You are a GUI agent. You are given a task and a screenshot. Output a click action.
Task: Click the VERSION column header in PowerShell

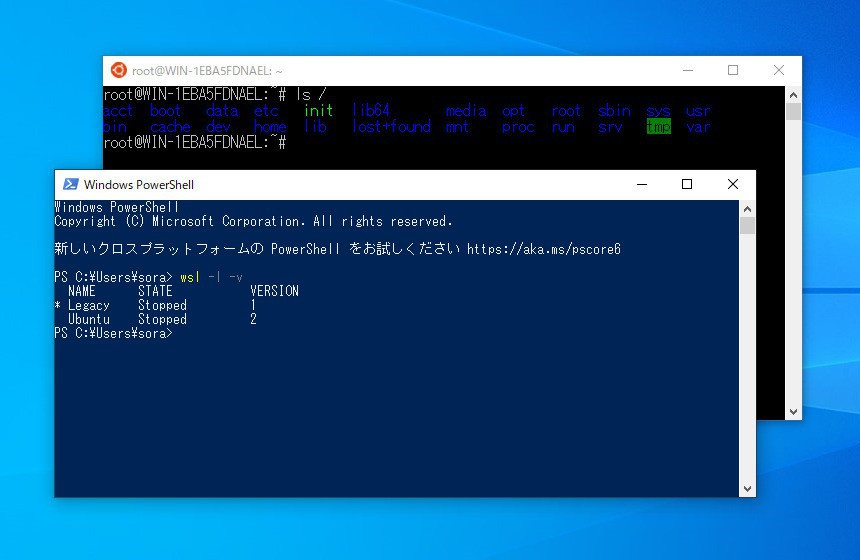click(274, 291)
